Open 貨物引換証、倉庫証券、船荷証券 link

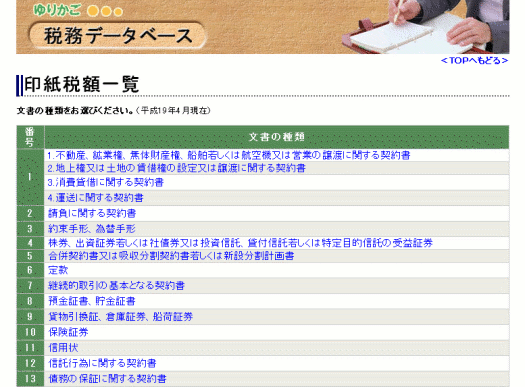[121, 317]
